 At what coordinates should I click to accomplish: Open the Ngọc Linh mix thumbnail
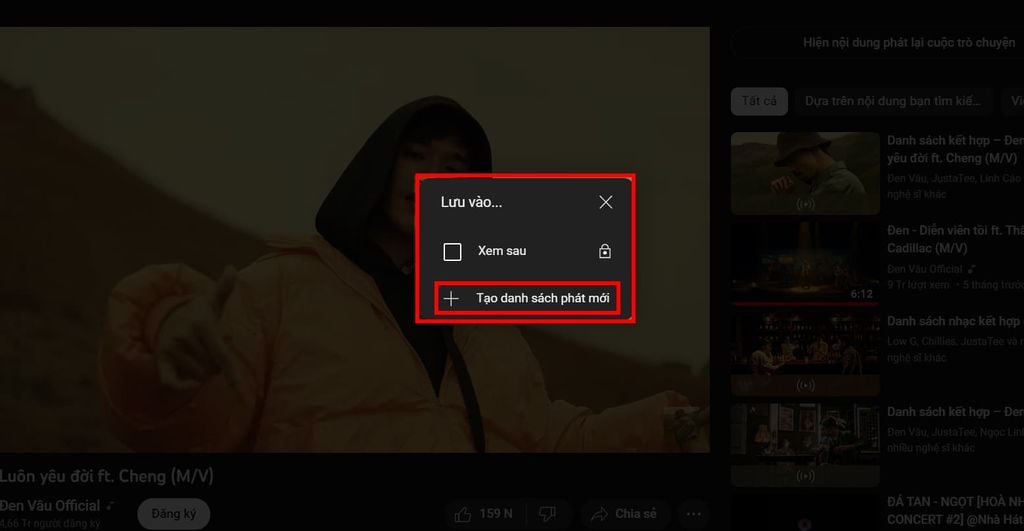click(x=805, y=445)
